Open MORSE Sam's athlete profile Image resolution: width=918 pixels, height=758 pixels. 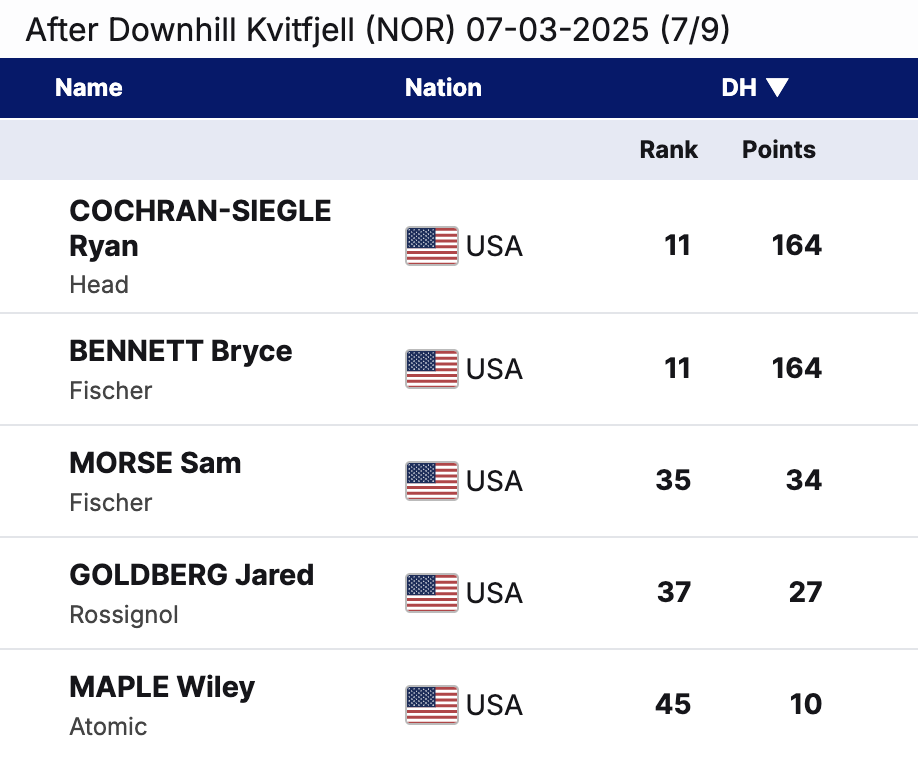point(155,463)
